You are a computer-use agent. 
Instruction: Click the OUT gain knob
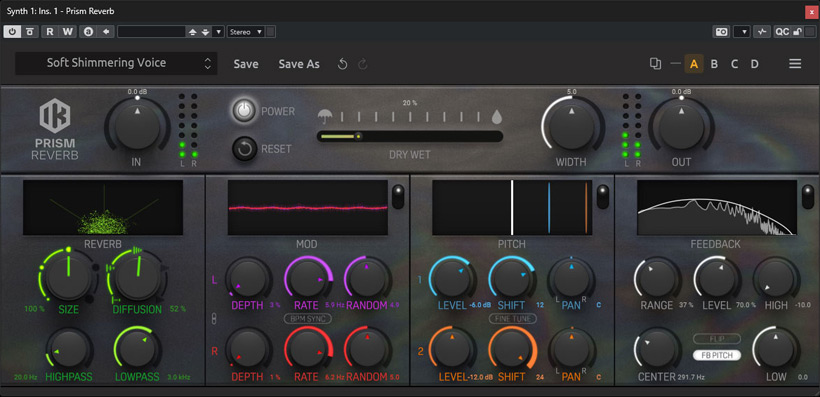coord(681,128)
